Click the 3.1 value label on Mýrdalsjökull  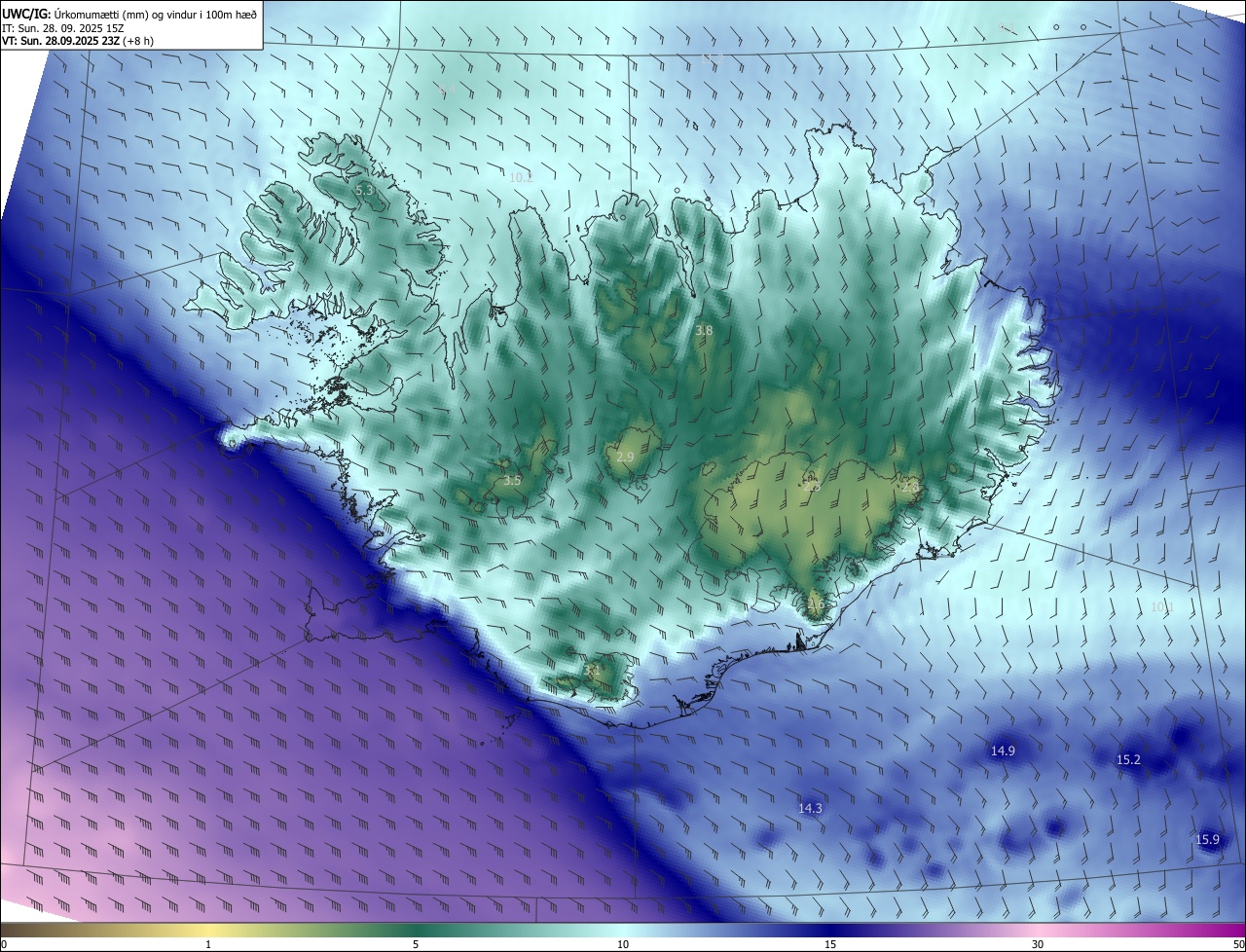point(592,670)
